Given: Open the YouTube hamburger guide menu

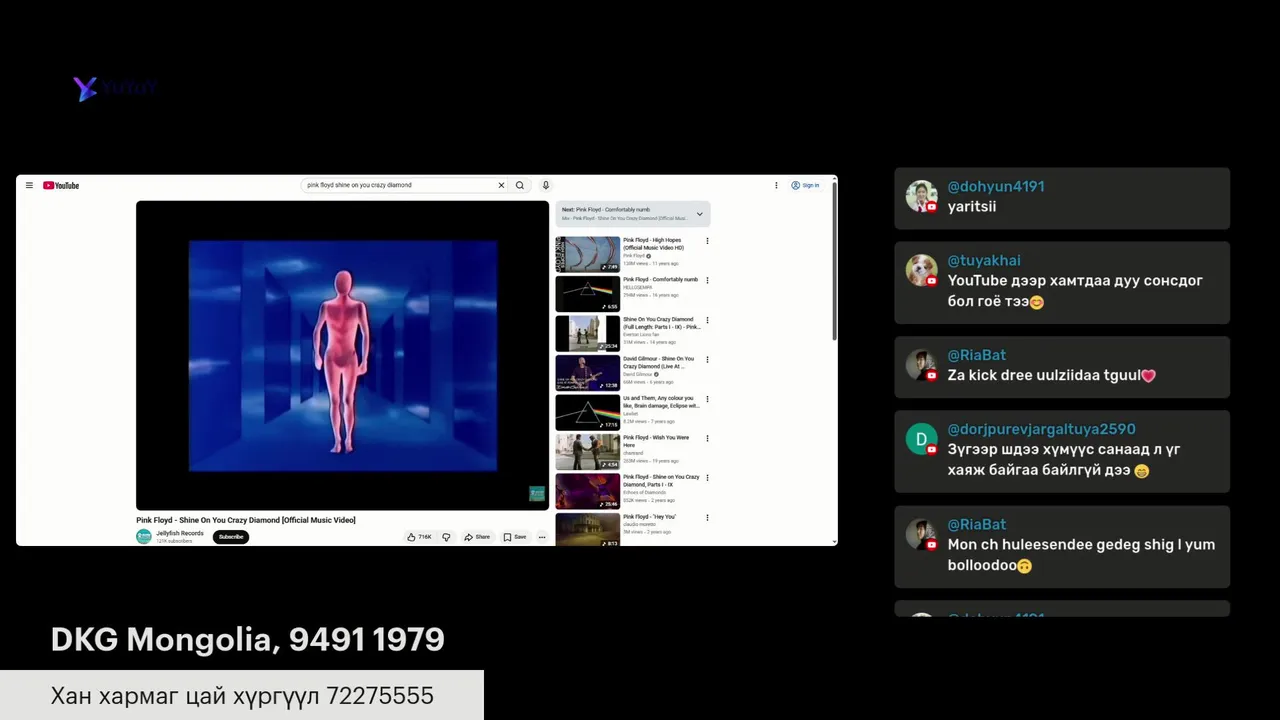Looking at the screenshot, I should tap(29, 185).
